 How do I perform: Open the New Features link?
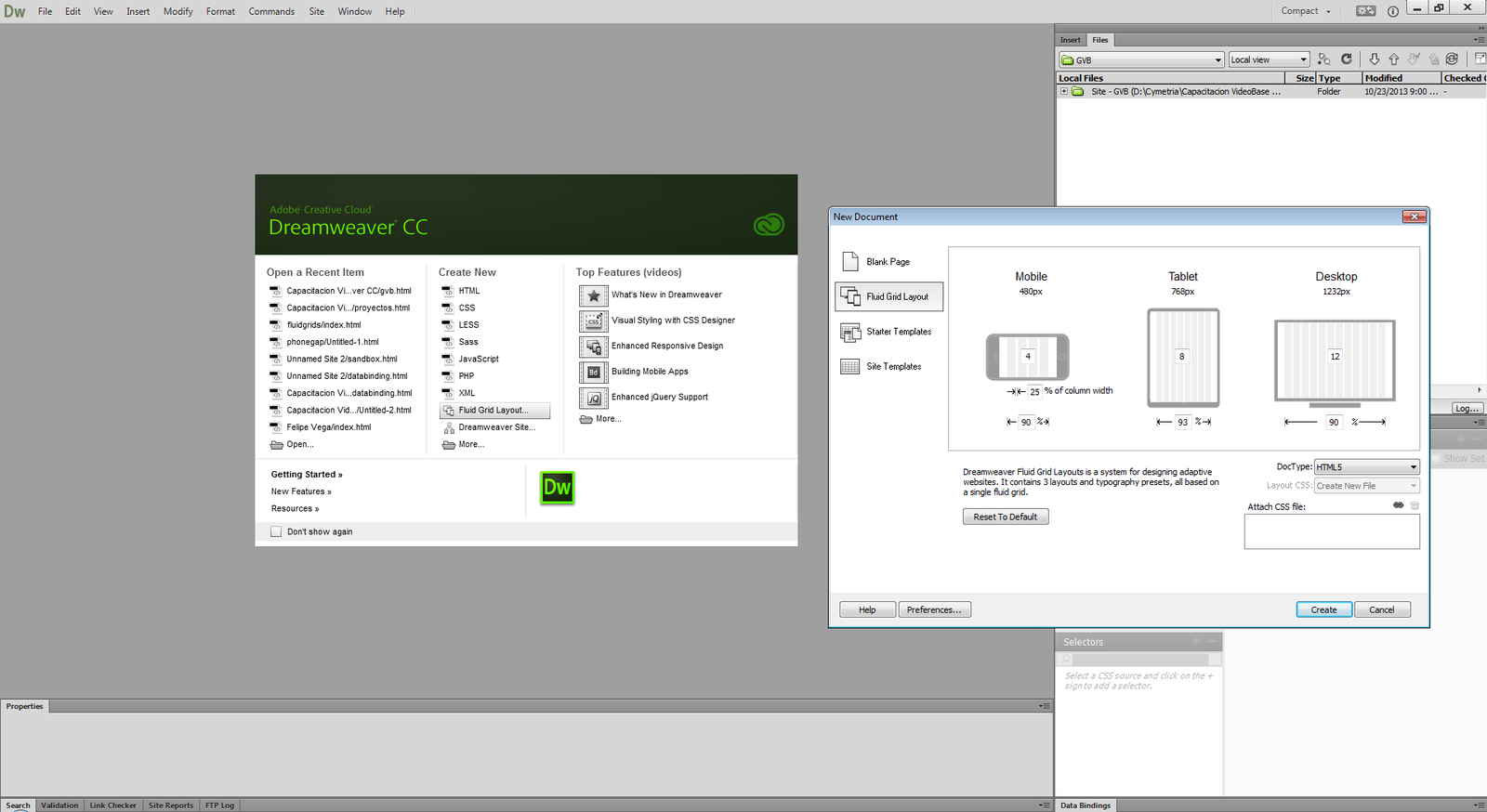point(301,491)
